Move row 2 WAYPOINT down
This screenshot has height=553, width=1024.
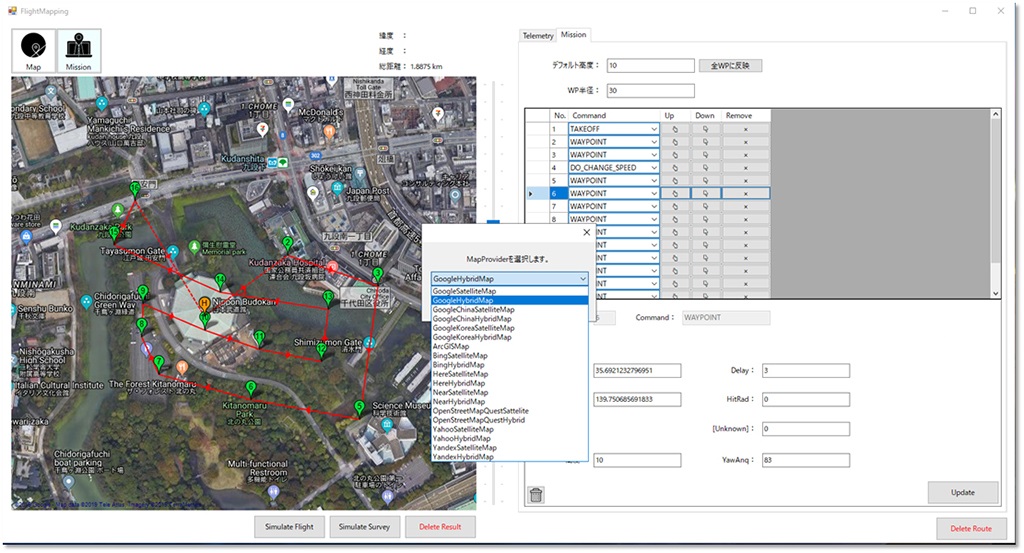click(x=705, y=142)
